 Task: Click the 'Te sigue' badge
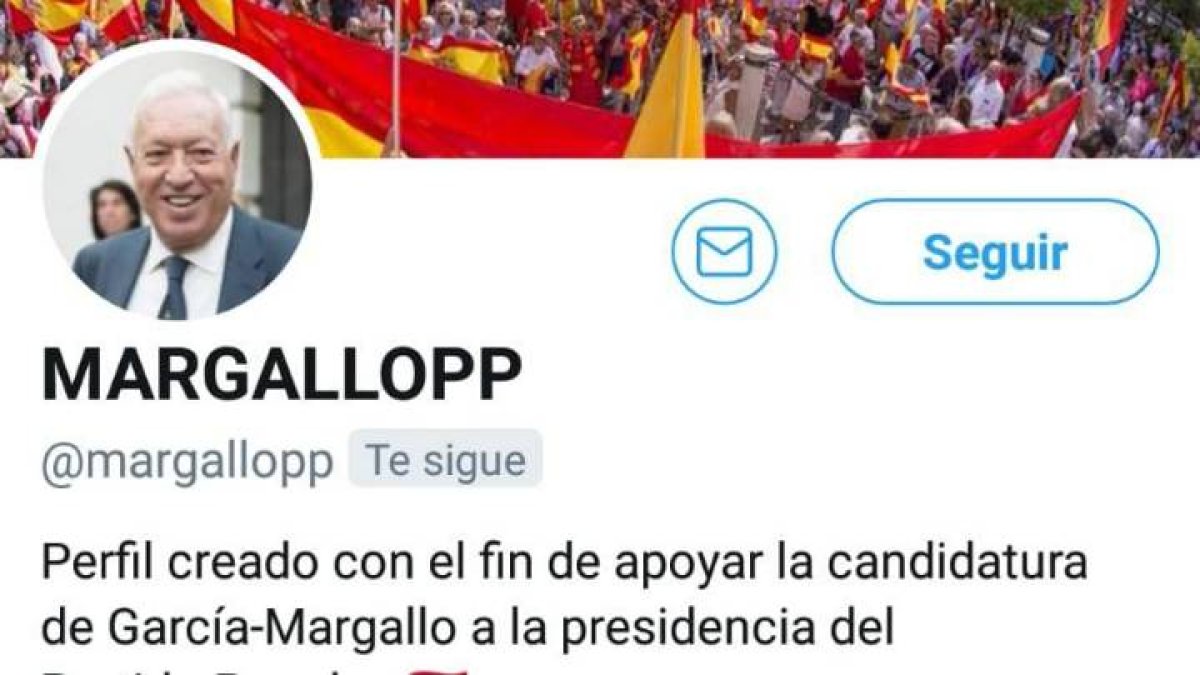tap(445, 460)
